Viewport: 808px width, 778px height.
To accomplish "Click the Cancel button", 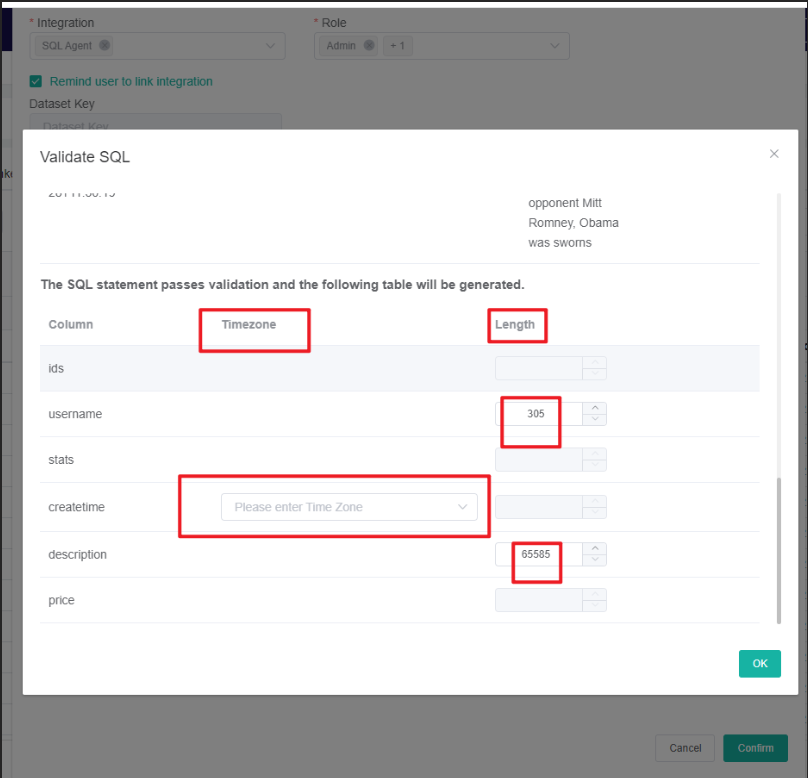I will 685,748.
